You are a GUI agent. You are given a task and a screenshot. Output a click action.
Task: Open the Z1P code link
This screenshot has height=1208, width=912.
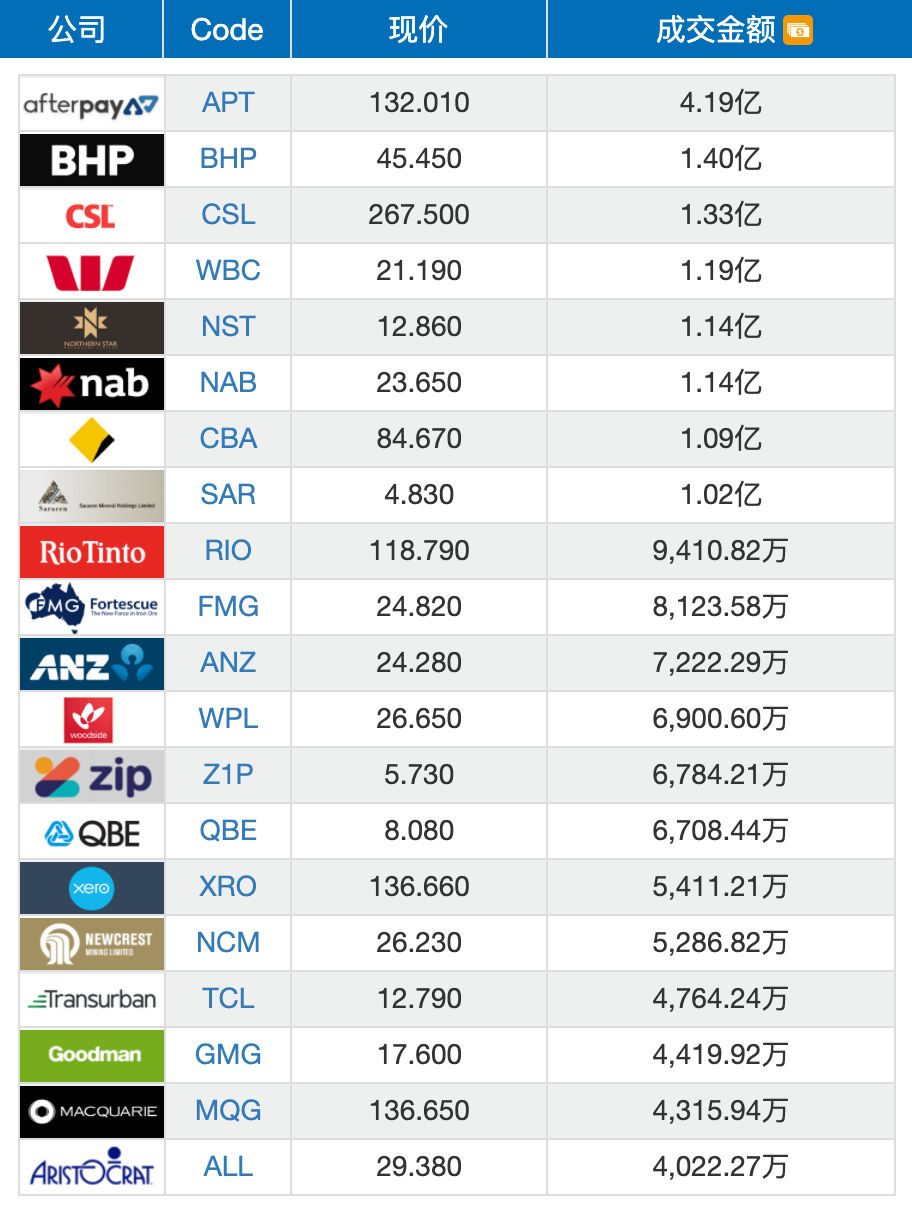228,775
